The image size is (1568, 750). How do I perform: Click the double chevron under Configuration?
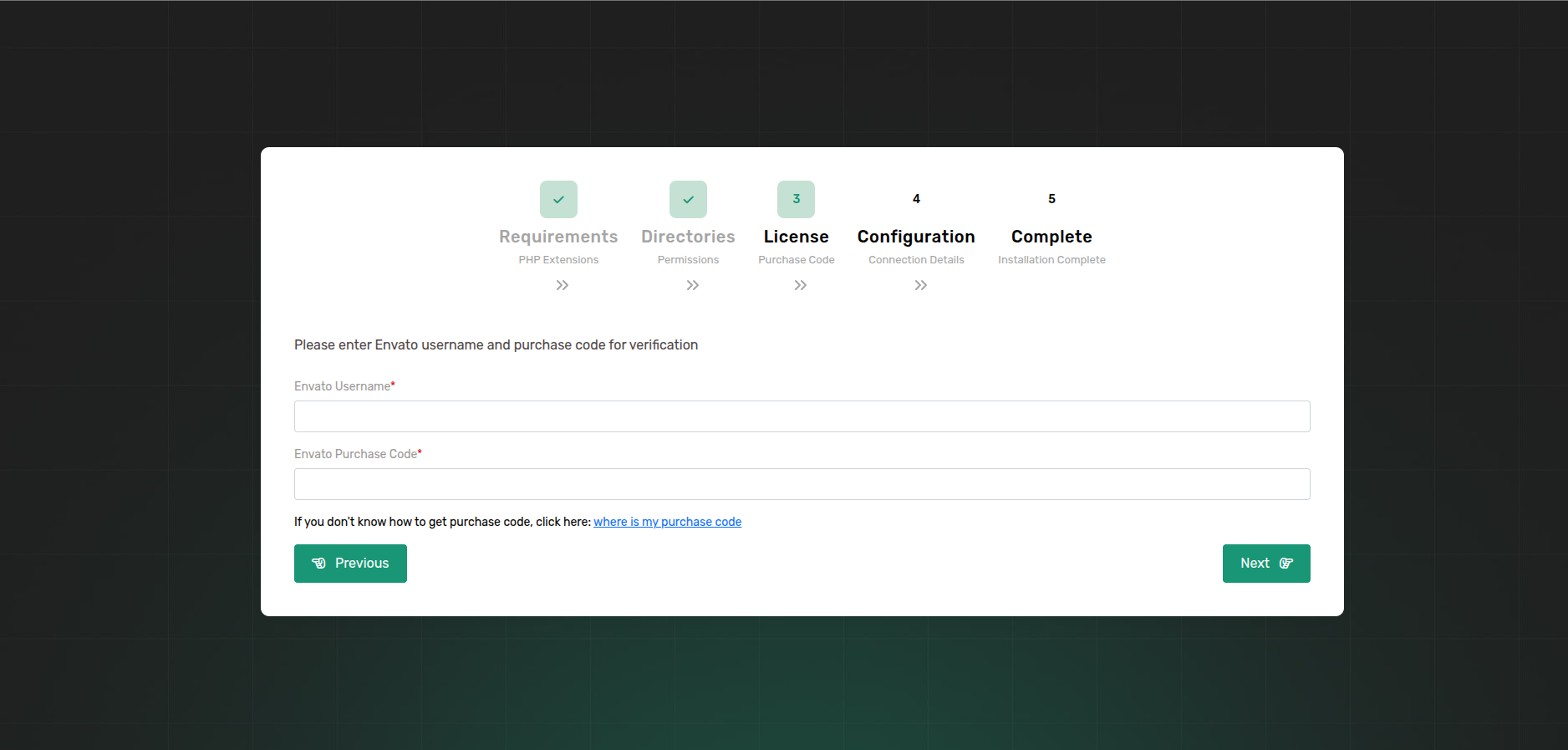pos(921,285)
